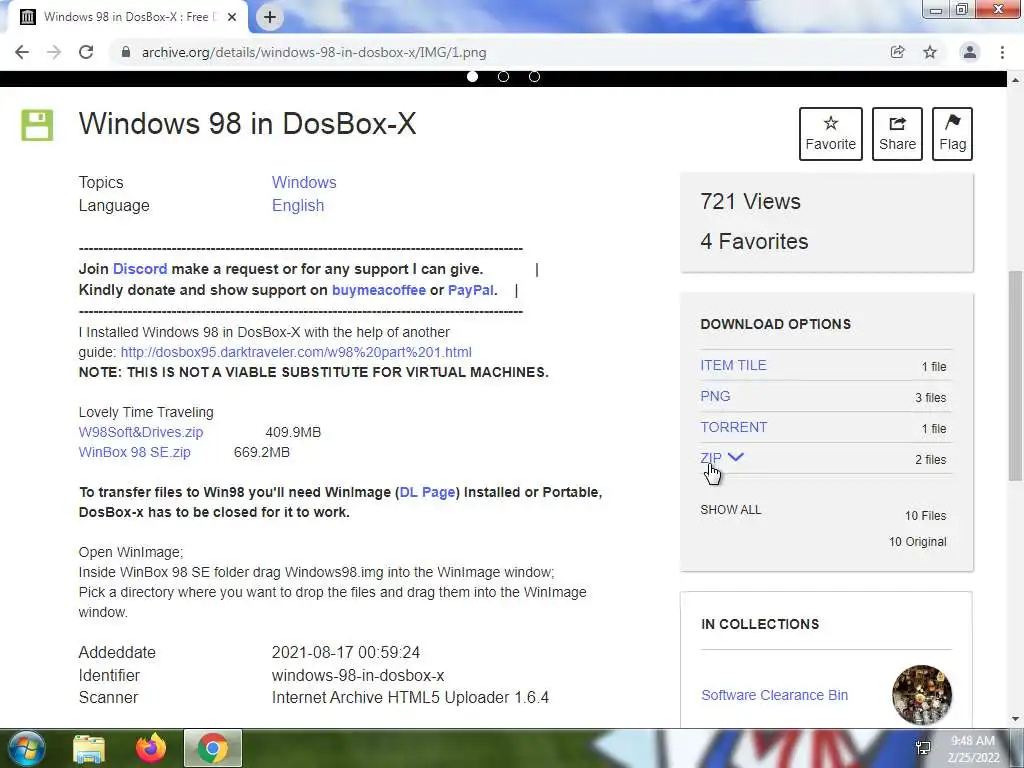Open the dosbox95.darktraveler.com guide link
This screenshot has height=768, width=1024.
296,352
